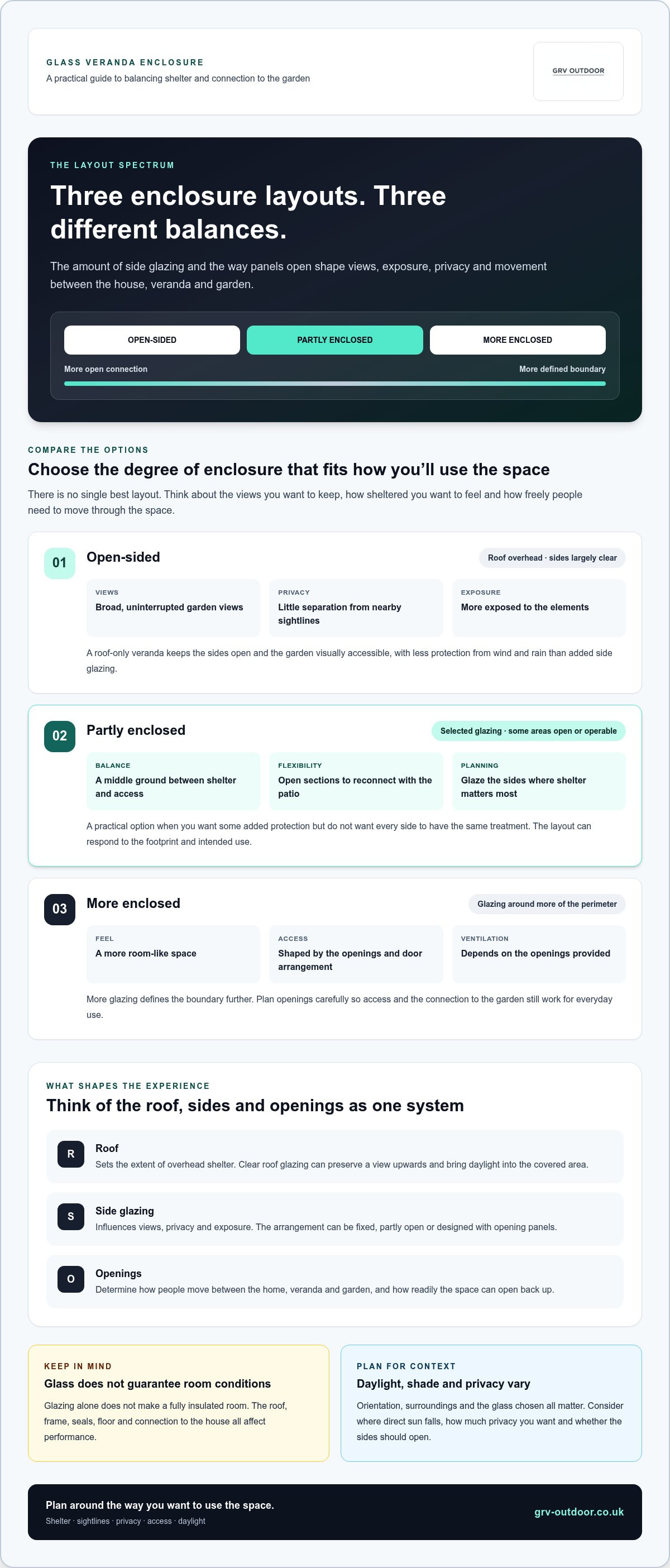Click the R roof icon
The image size is (670, 1568).
(x=70, y=1154)
